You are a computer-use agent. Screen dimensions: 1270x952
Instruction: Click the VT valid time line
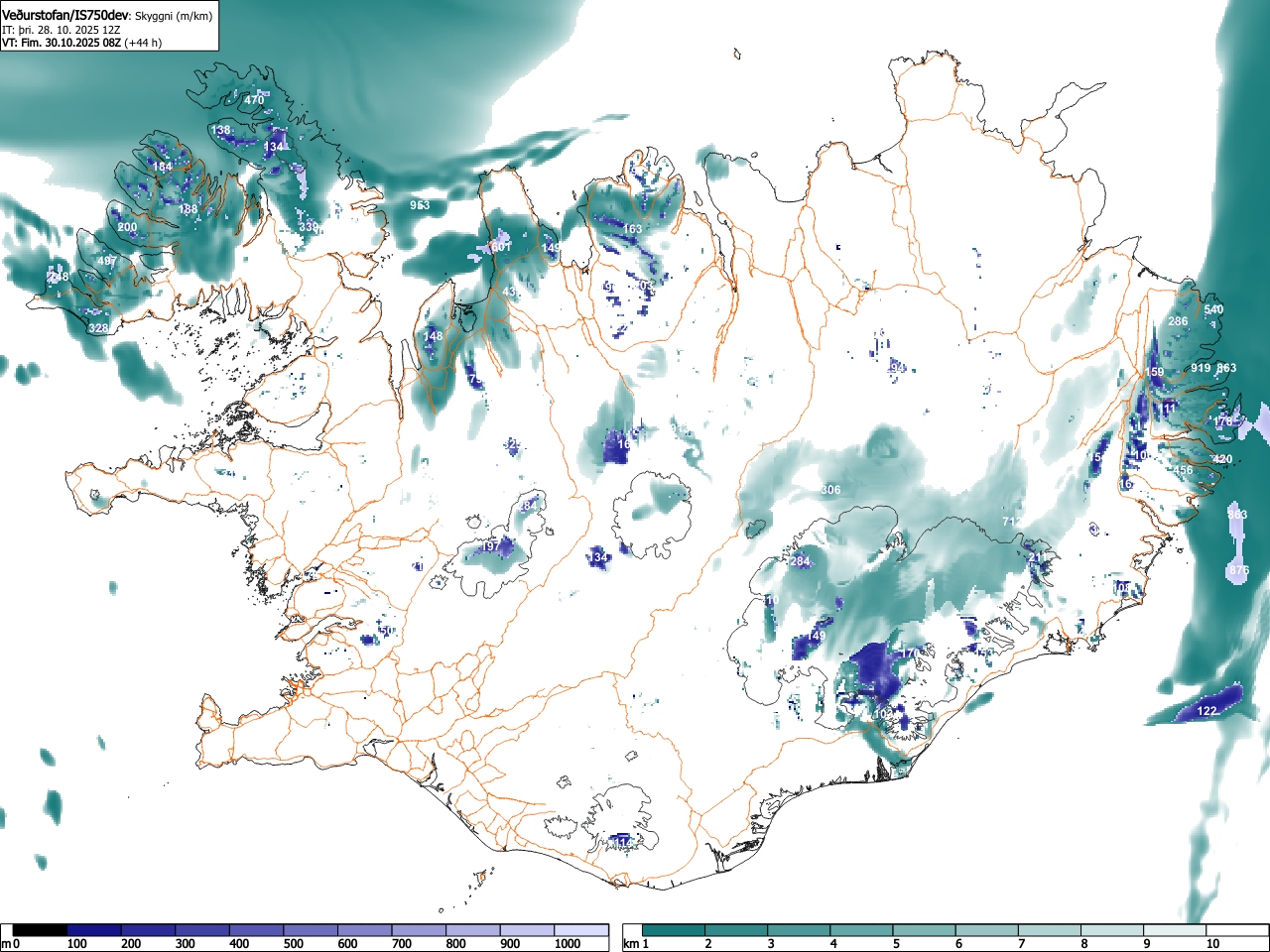pyautogui.click(x=81, y=43)
